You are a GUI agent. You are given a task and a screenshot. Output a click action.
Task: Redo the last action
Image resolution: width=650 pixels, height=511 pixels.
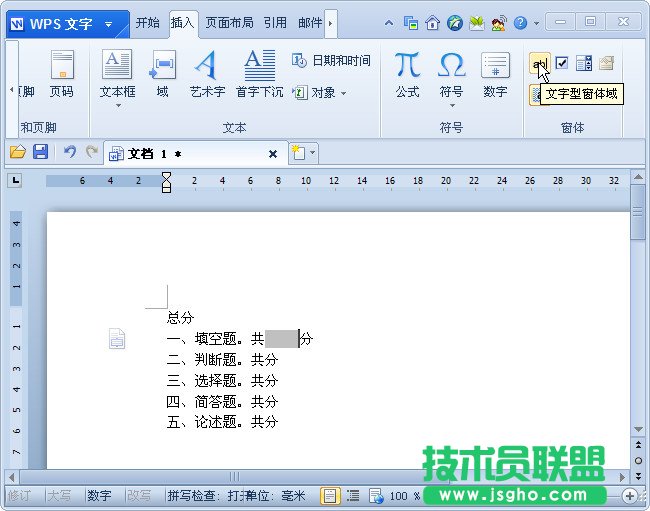click(x=92, y=152)
